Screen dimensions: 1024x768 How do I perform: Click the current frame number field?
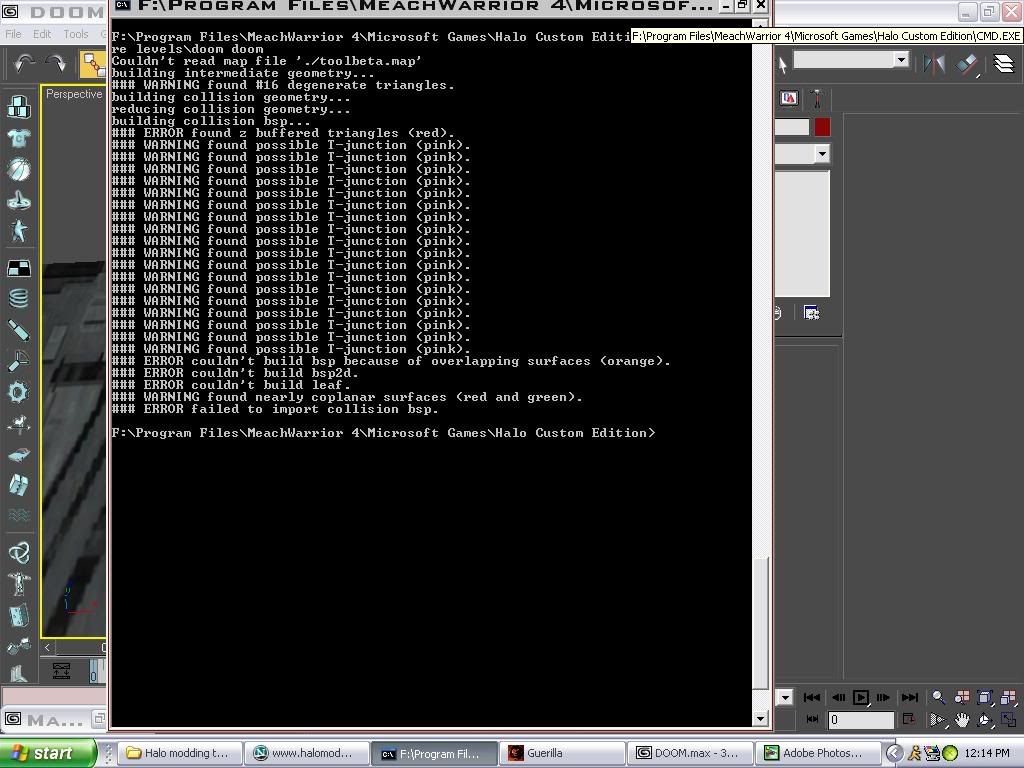tap(861, 720)
